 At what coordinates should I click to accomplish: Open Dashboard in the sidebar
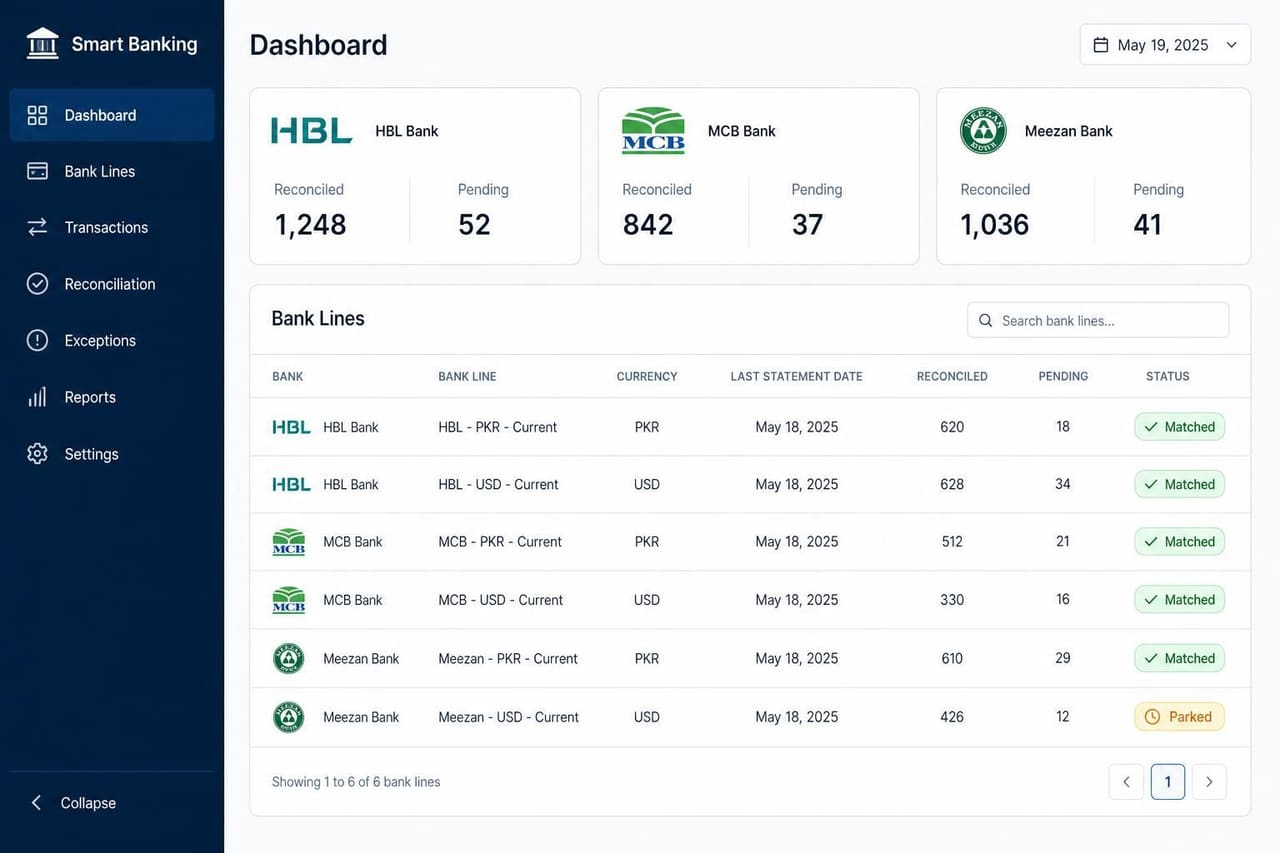[x=112, y=115]
